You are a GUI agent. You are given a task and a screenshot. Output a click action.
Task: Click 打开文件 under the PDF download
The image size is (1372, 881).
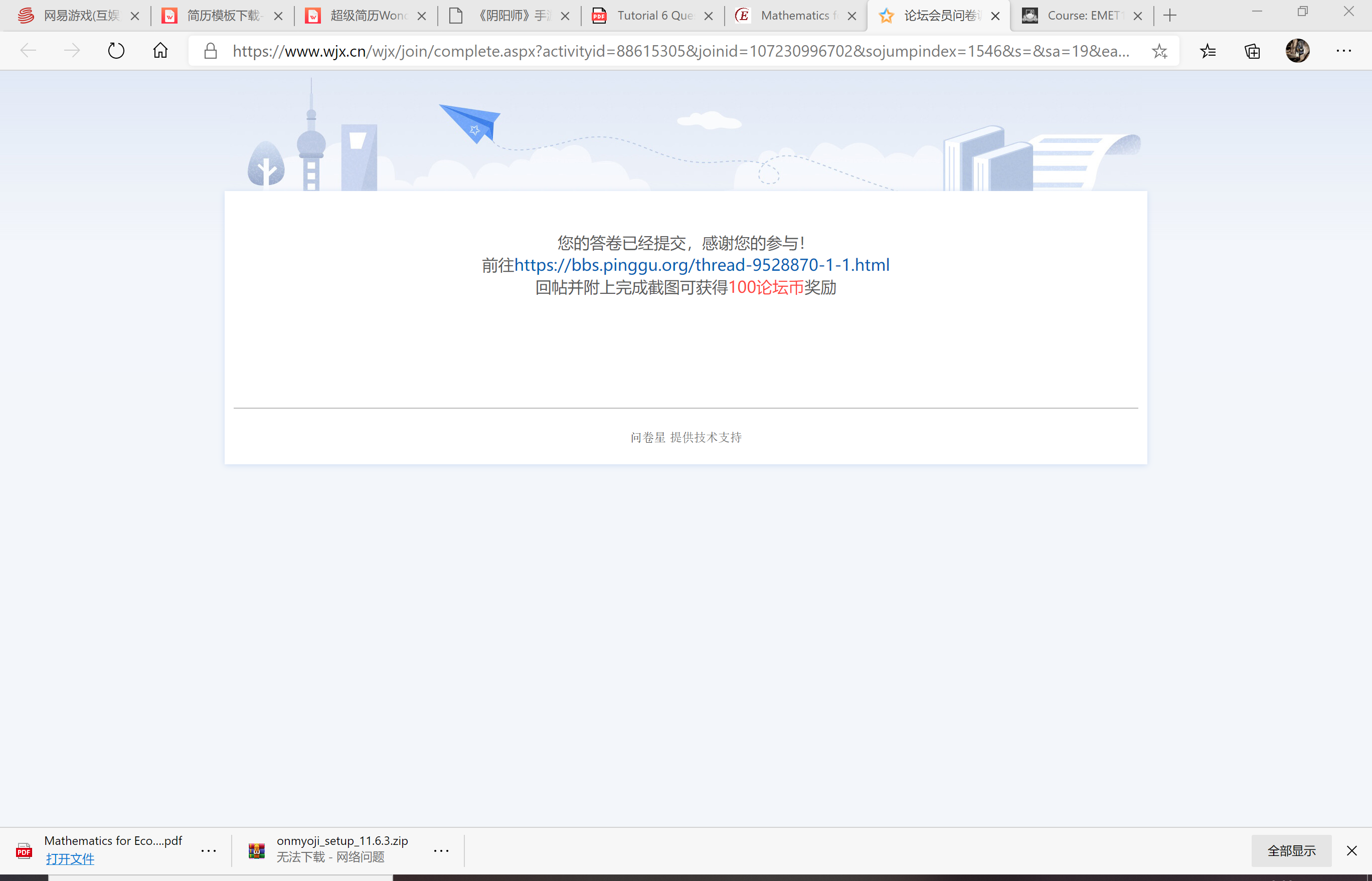coord(70,858)
